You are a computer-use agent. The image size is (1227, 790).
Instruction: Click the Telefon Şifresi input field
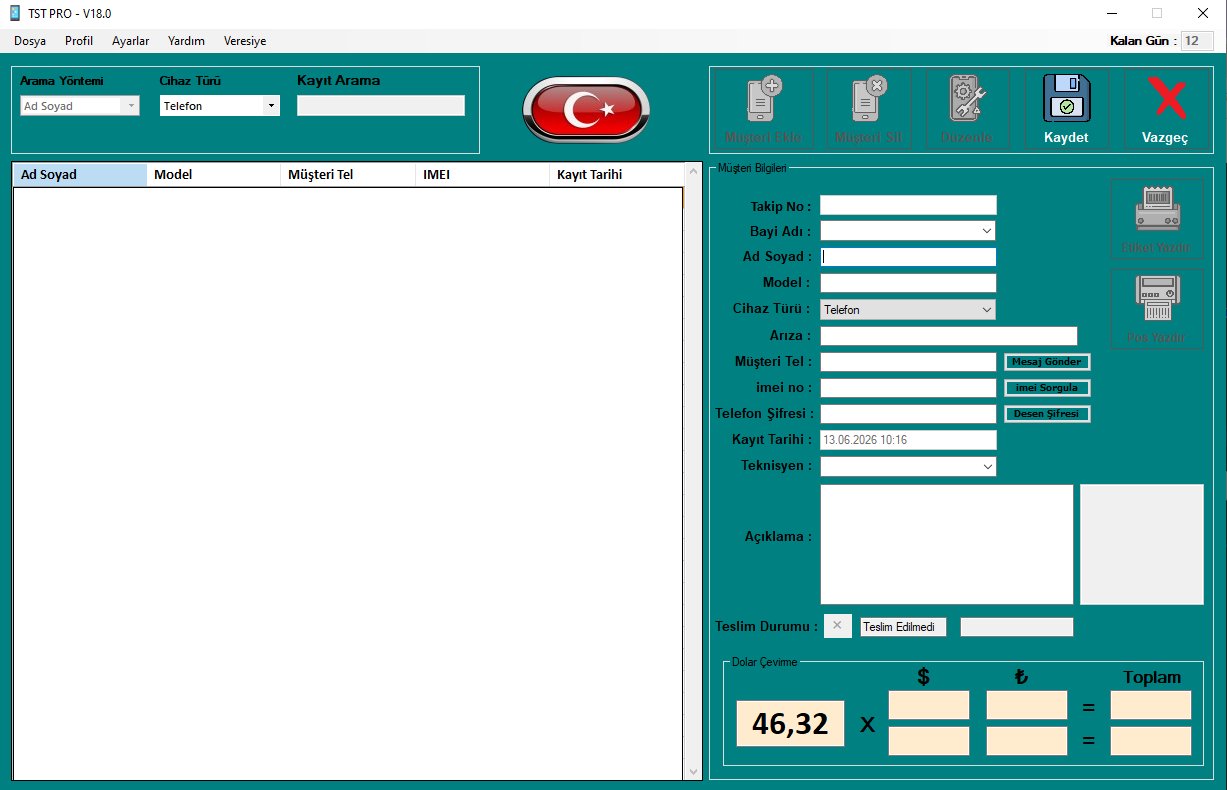tap(908, 414)
